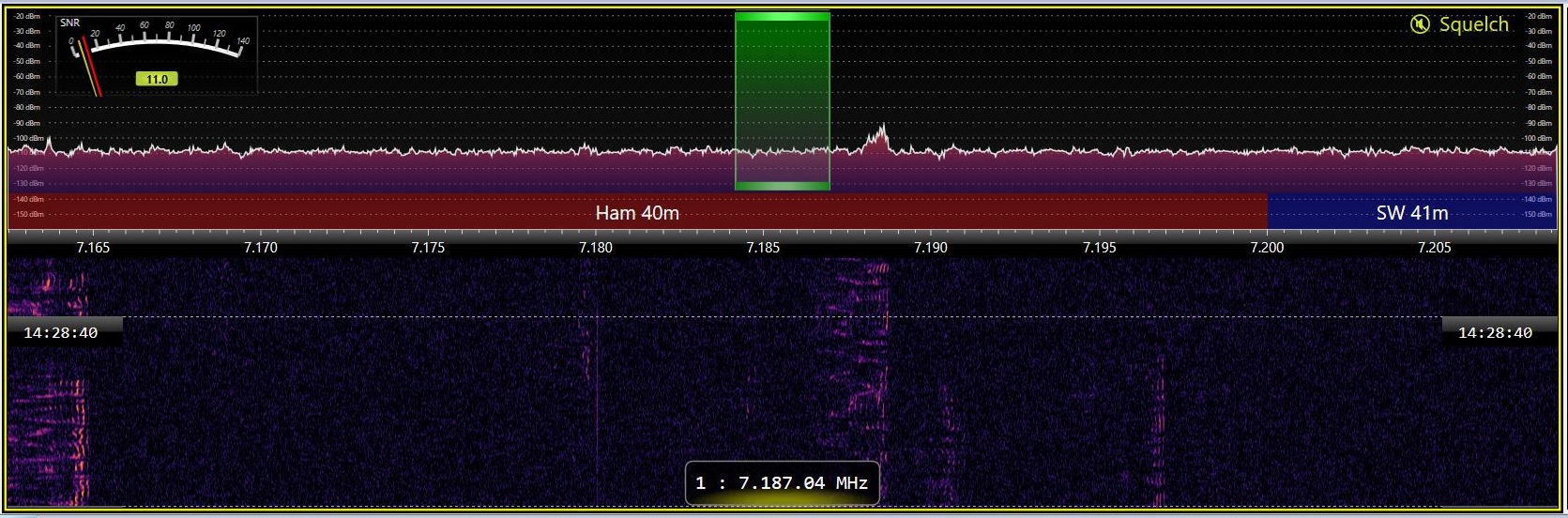Select the Ham 40m band label
This screenshot has width=1568, height=518.
637,213
